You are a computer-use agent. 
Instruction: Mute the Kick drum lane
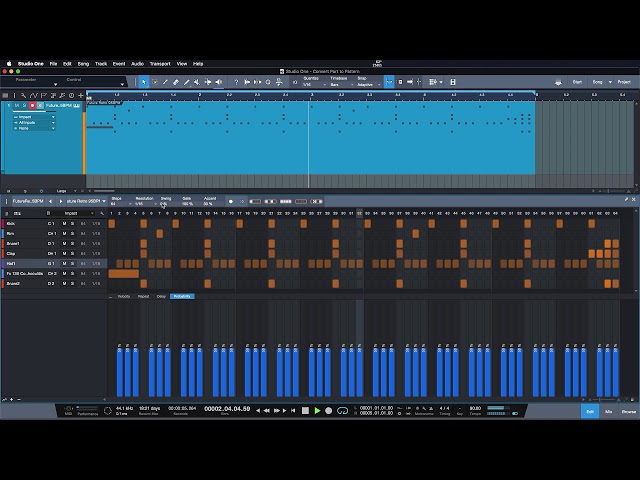coord(64,224)
